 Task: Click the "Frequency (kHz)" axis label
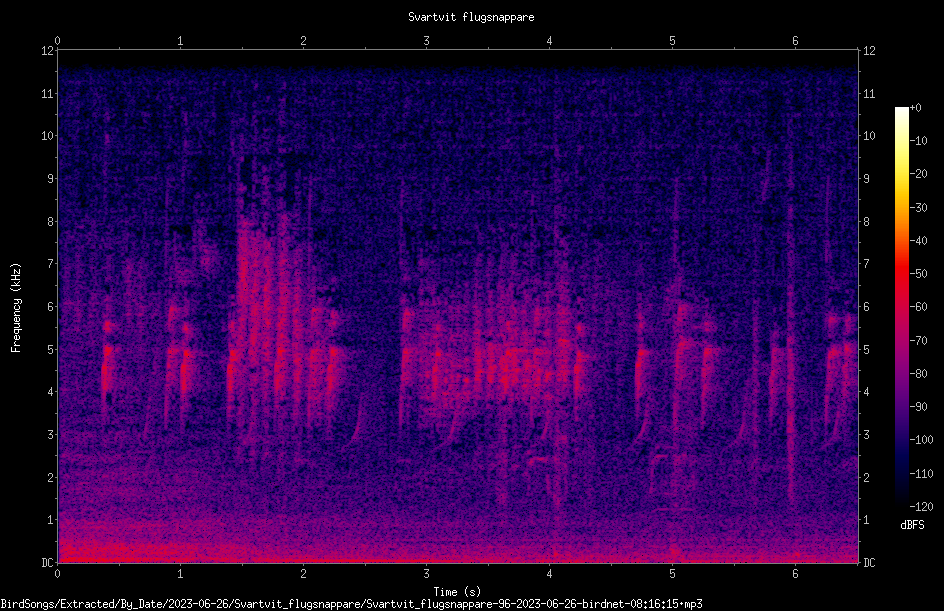[16, 308]
